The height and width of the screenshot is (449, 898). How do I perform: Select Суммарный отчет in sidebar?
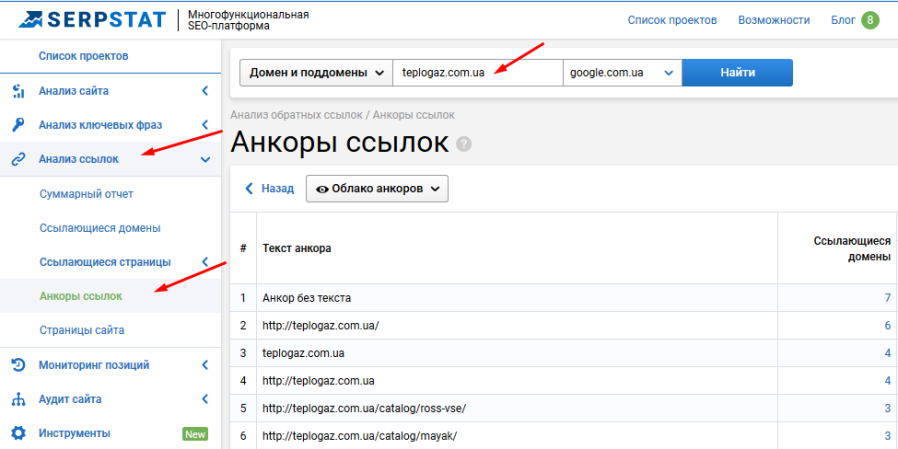pyautogui.click(x=86, y=194)
